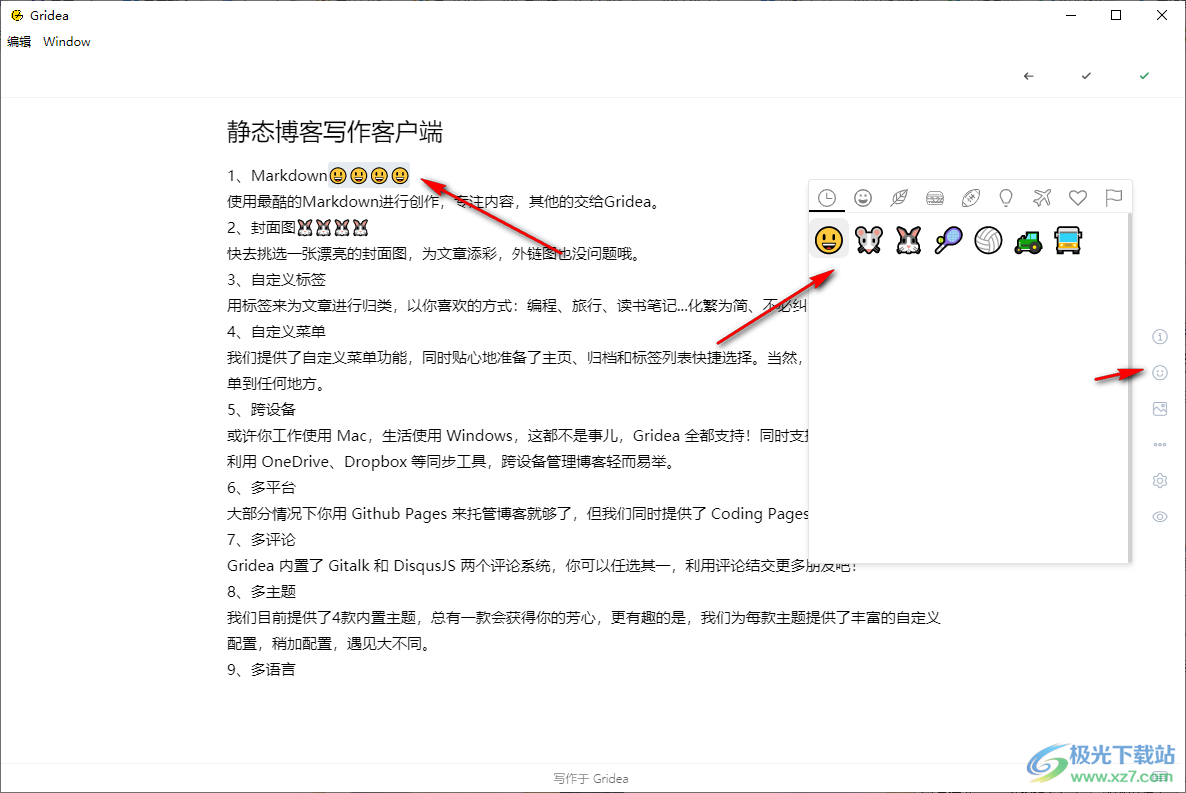Click the insert image sidebar icon
The image size is (1186, 793).
pos(1160,409)
